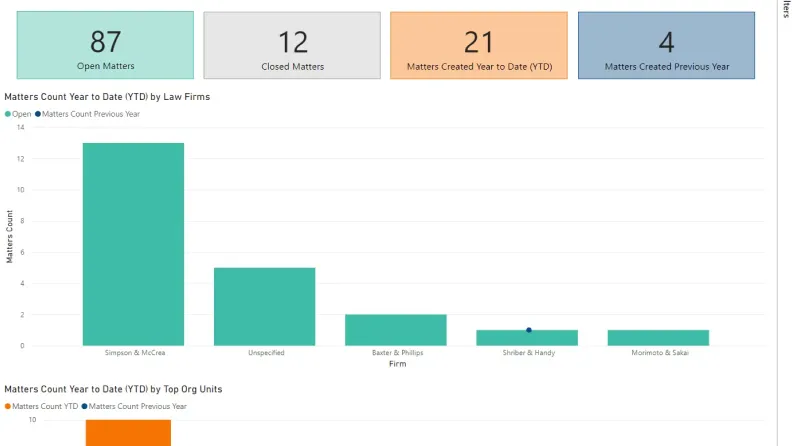This screenshot has width=792, height=446.
Task: Click the Matters Count by Law Firms chart title
Action: coord(107,97)
